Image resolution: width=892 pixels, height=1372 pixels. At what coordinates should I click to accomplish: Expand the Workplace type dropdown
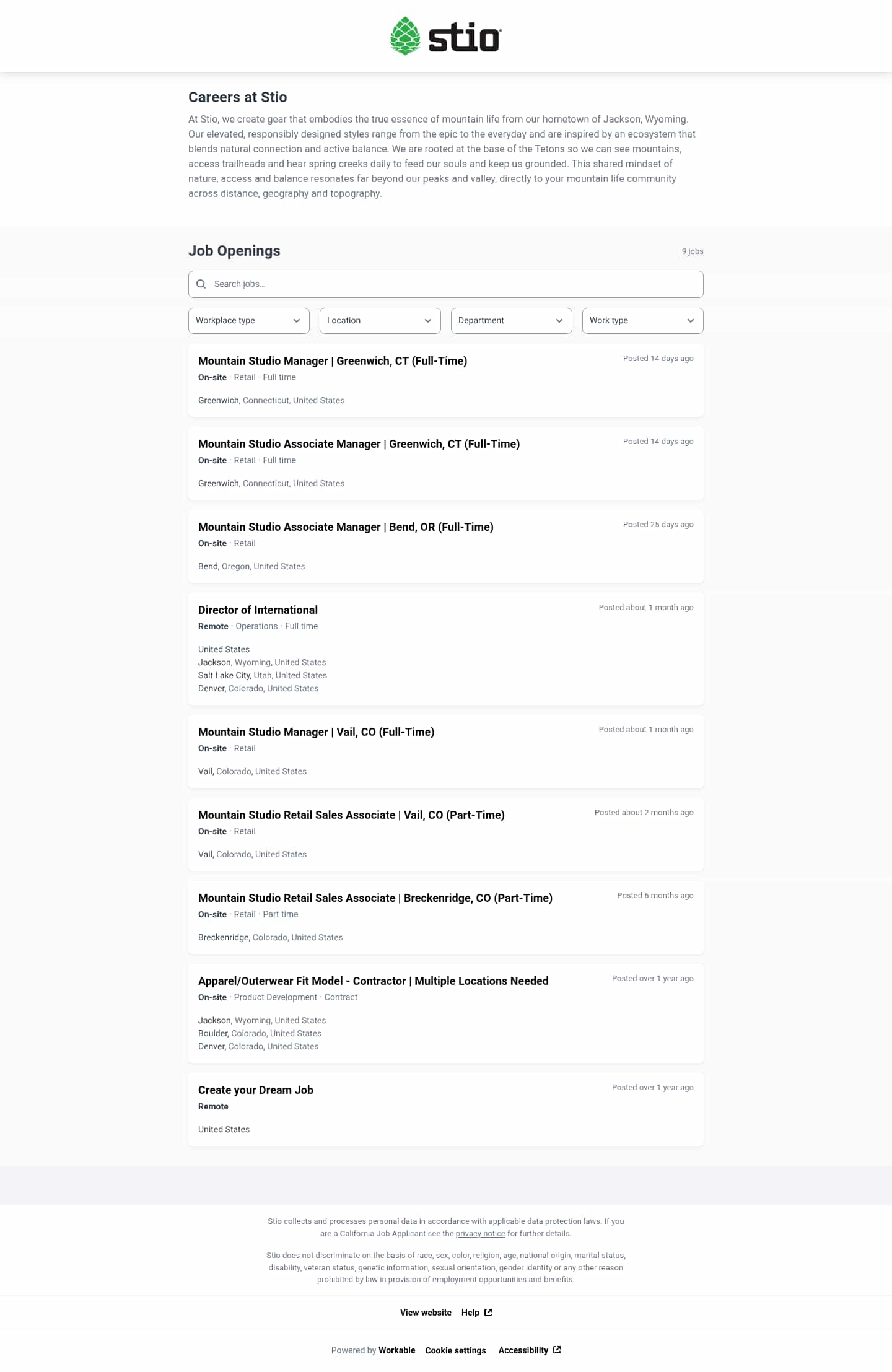248,321
